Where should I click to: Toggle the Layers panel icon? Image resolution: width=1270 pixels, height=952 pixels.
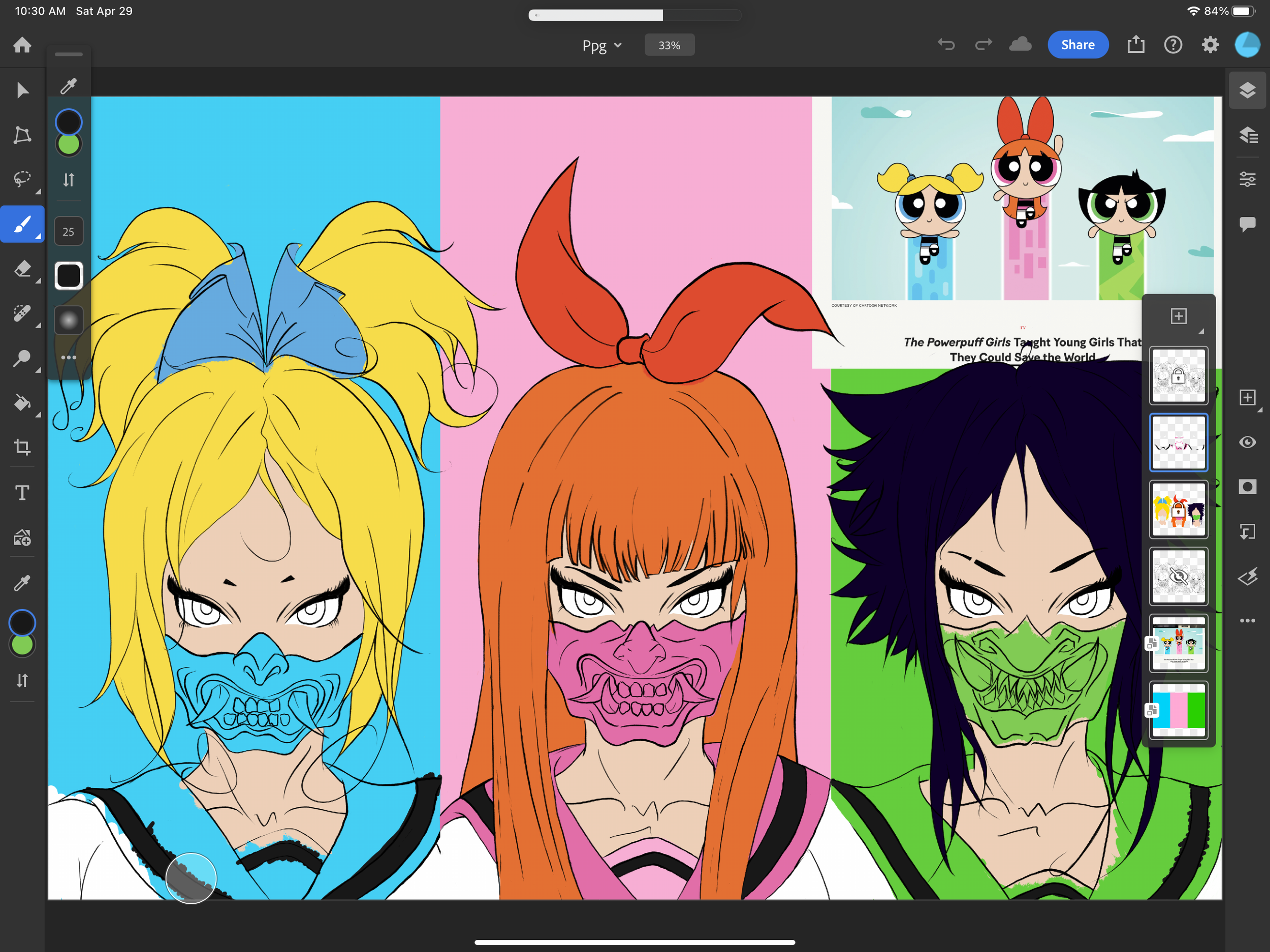tap(1247, 90)
